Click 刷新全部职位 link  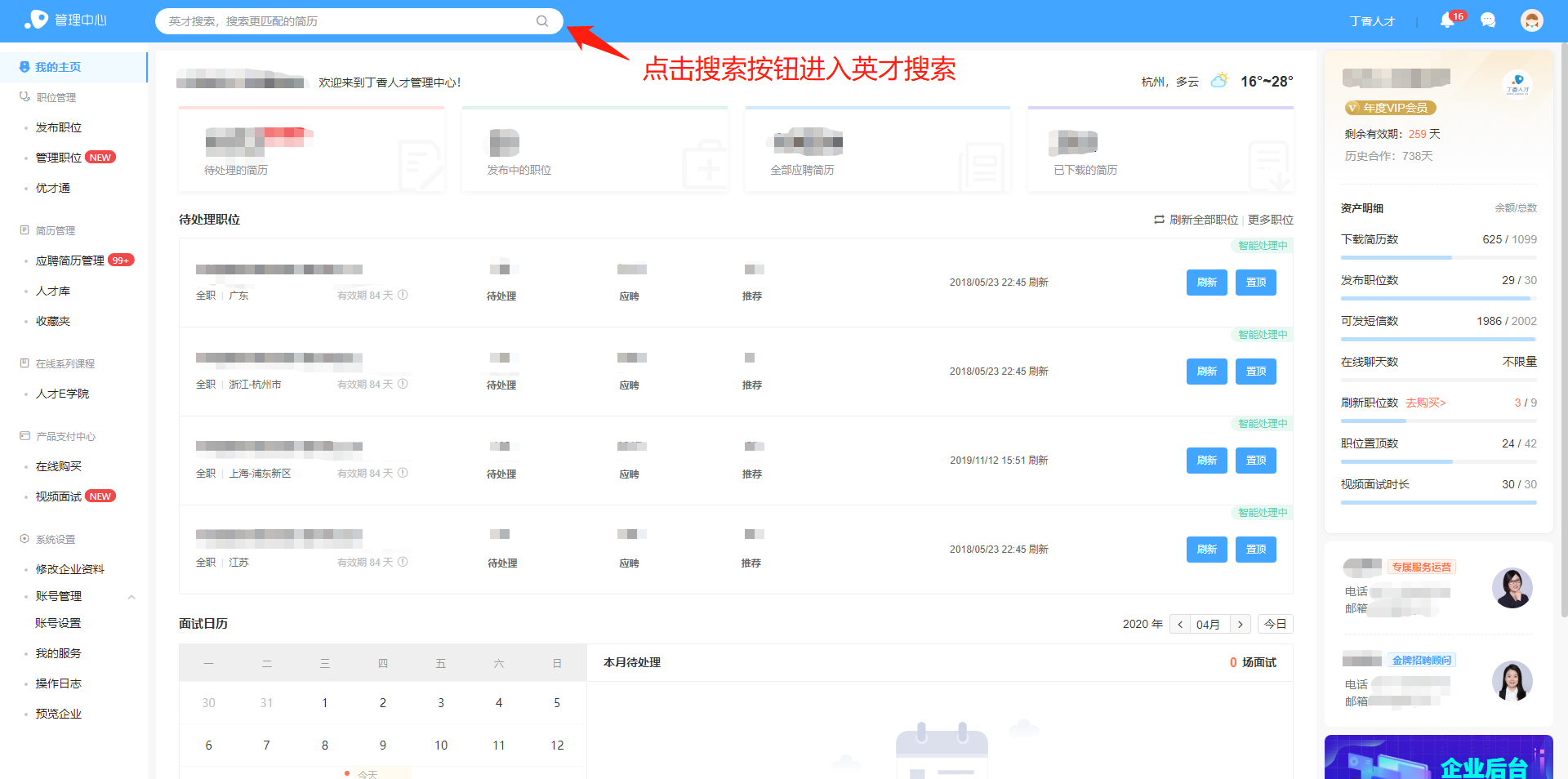1204,220
